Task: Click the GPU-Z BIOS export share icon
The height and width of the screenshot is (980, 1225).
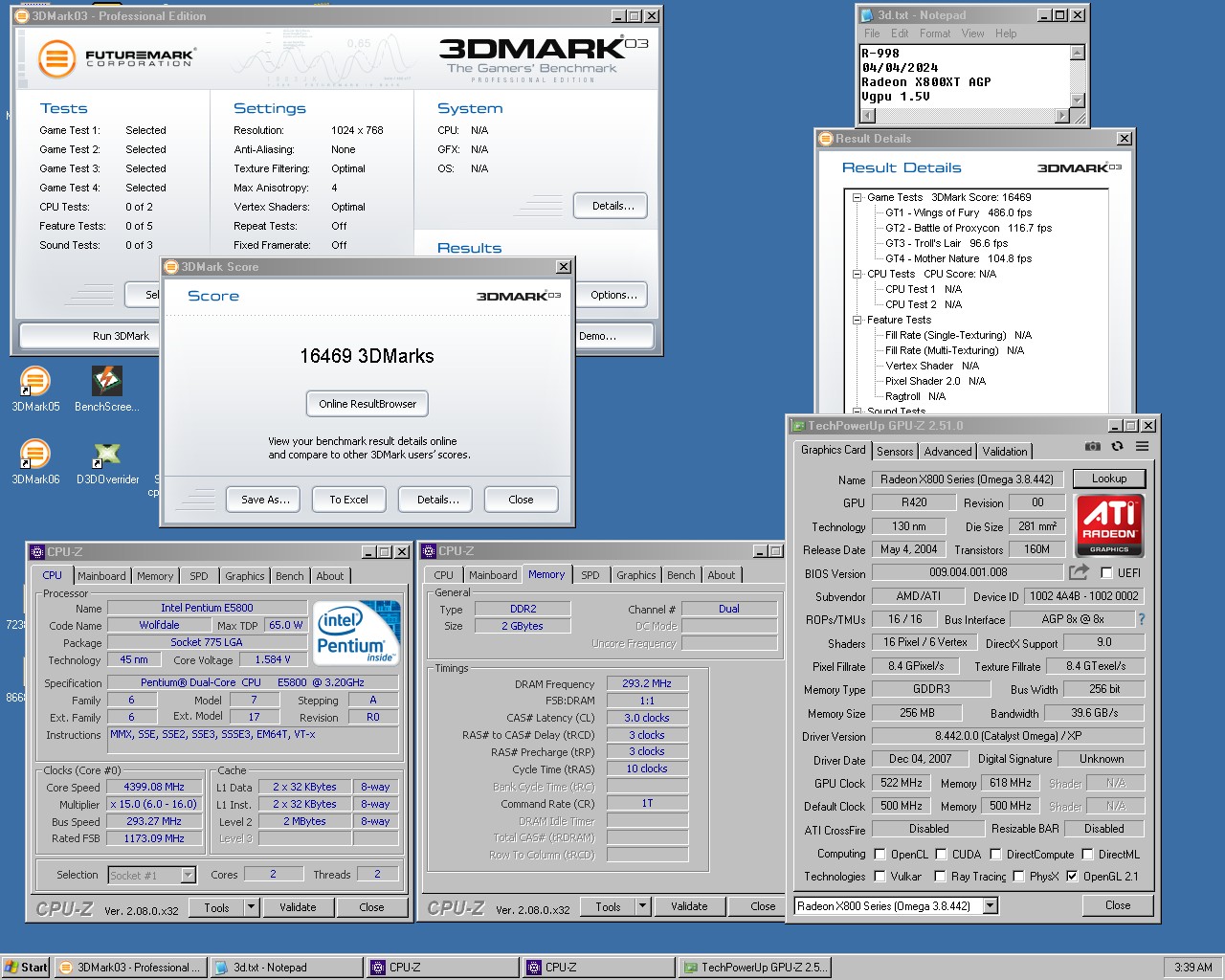Action: point(1079,572)
